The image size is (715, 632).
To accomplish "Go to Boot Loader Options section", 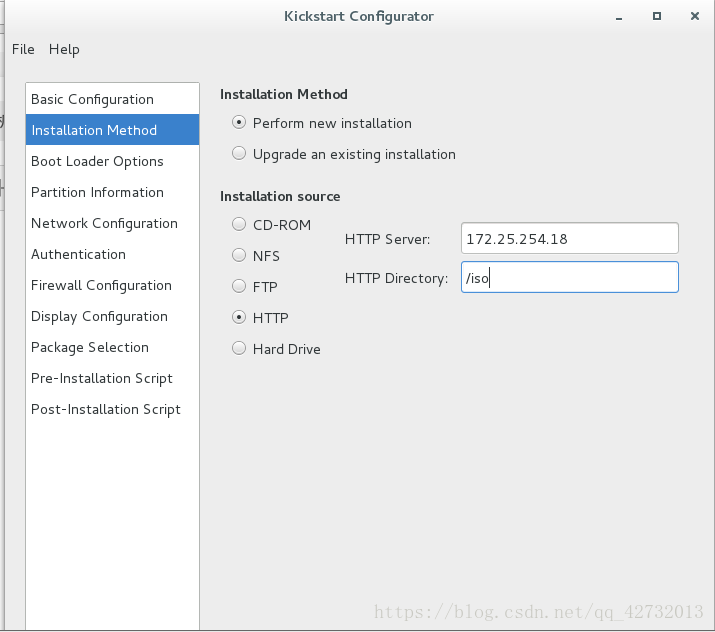I will [x=113, y=161].
